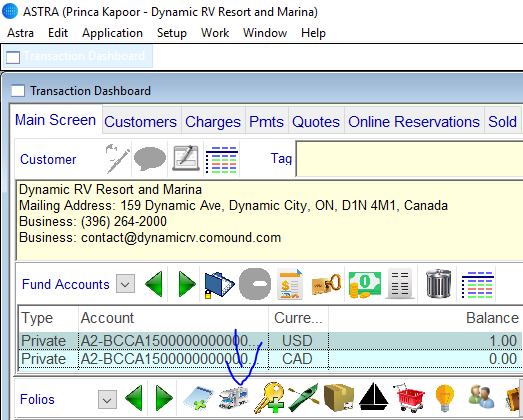
Task: Click the orange light bulb icon
Action: [x=445, y=398]
